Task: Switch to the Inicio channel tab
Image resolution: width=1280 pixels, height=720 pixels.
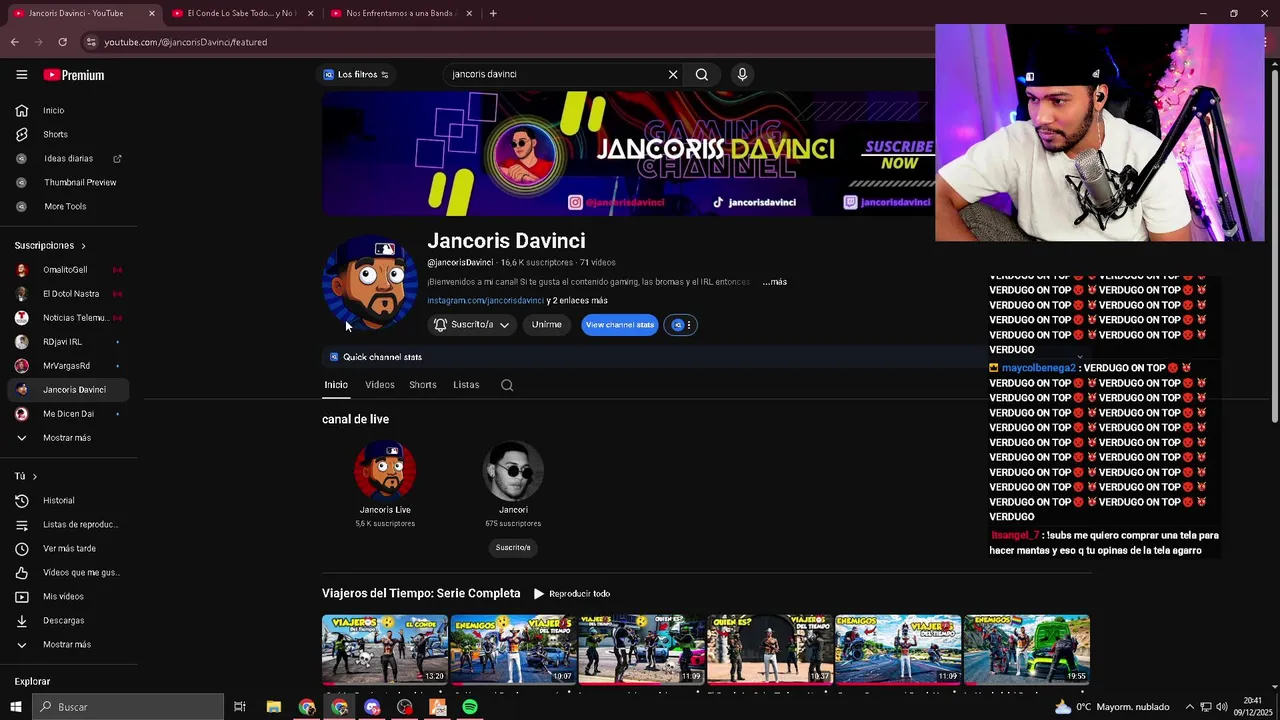Action: pyautogui.click(x=336, y=385)
